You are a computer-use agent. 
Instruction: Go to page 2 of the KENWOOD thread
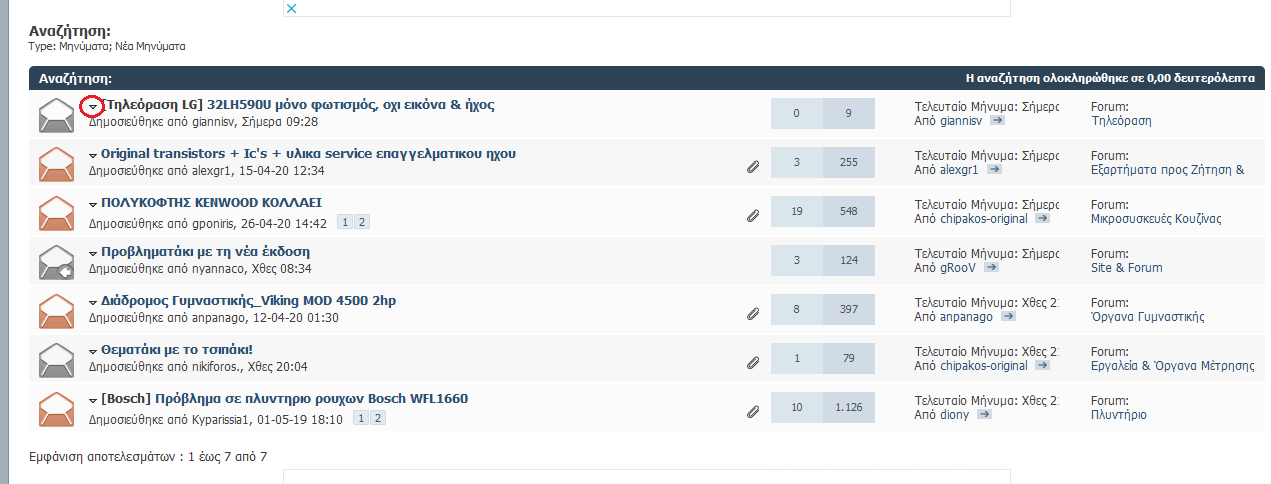363,222
